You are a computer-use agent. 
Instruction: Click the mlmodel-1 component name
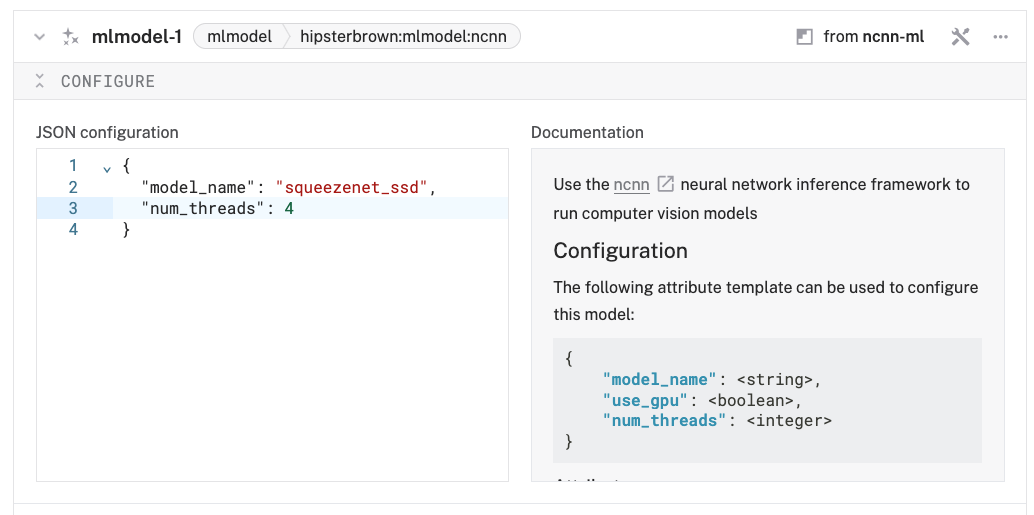[137, 37]
